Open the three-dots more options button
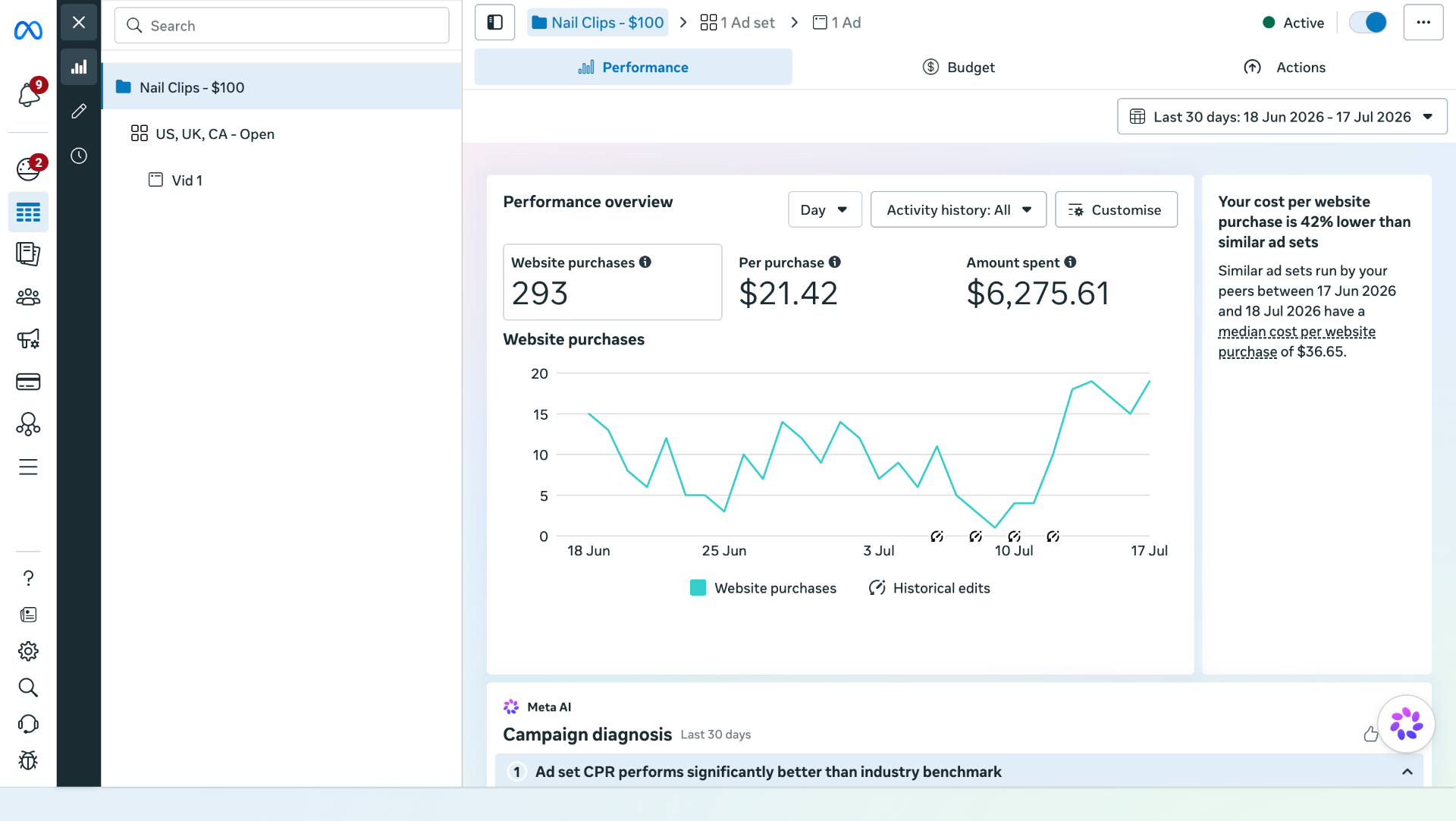 [1423, 23]
